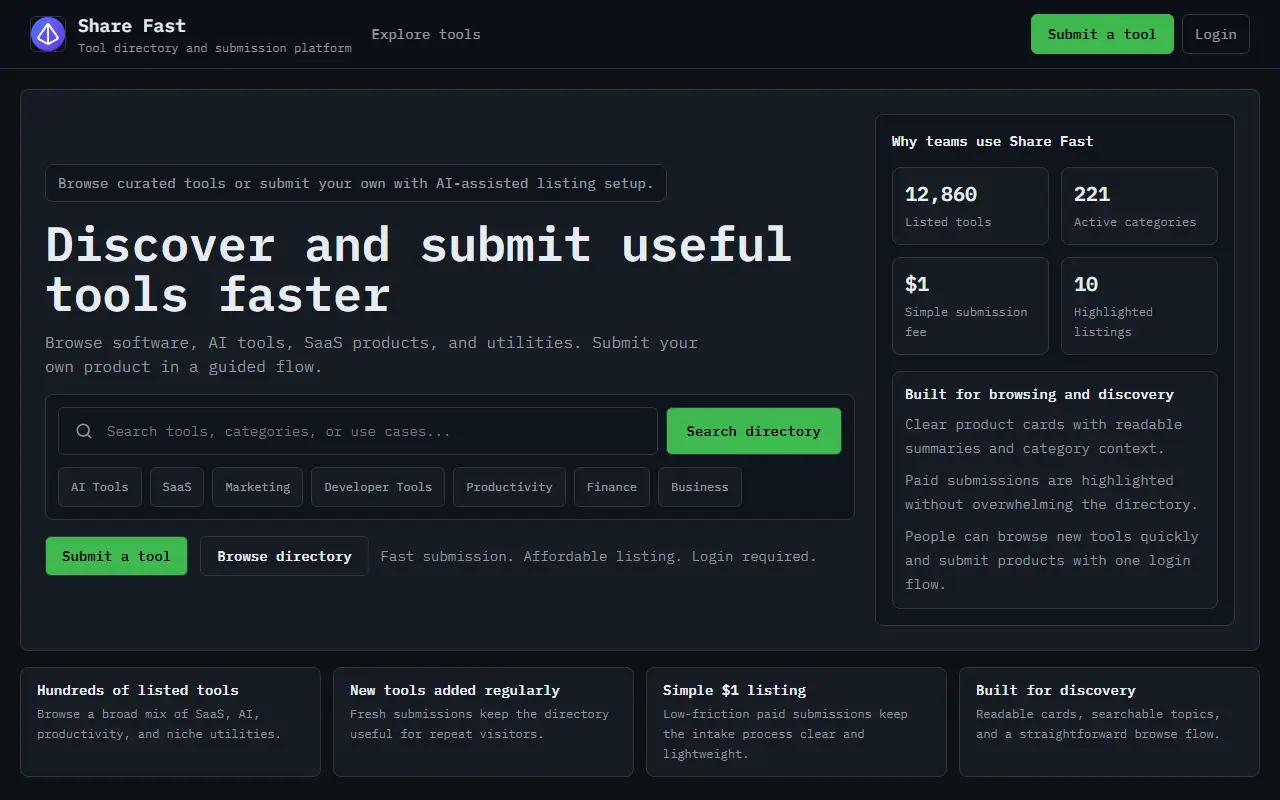1280x800 pixels.
Task: Click the magnifier icon in search bar
Action: pos(84,431)
